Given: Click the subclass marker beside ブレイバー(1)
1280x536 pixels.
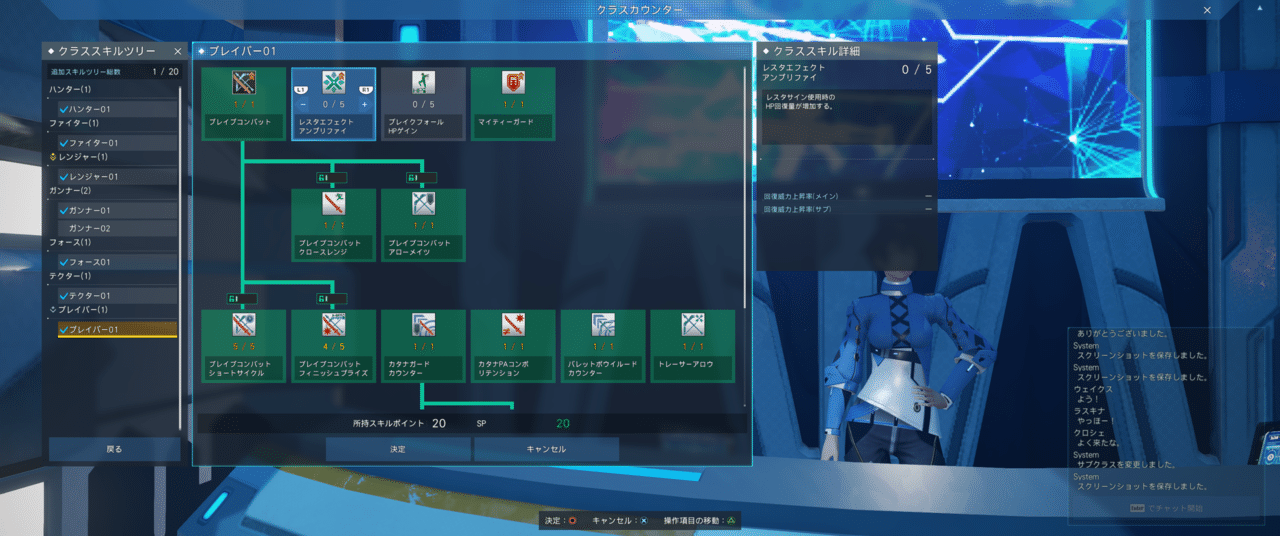Looking at the screenshot, I should (x=53, y=309).
